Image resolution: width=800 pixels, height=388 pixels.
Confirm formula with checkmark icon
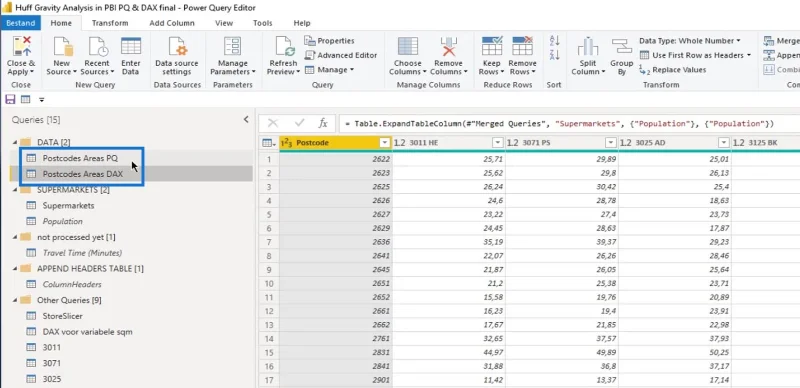pyautogui.click(x=299, y=123)
